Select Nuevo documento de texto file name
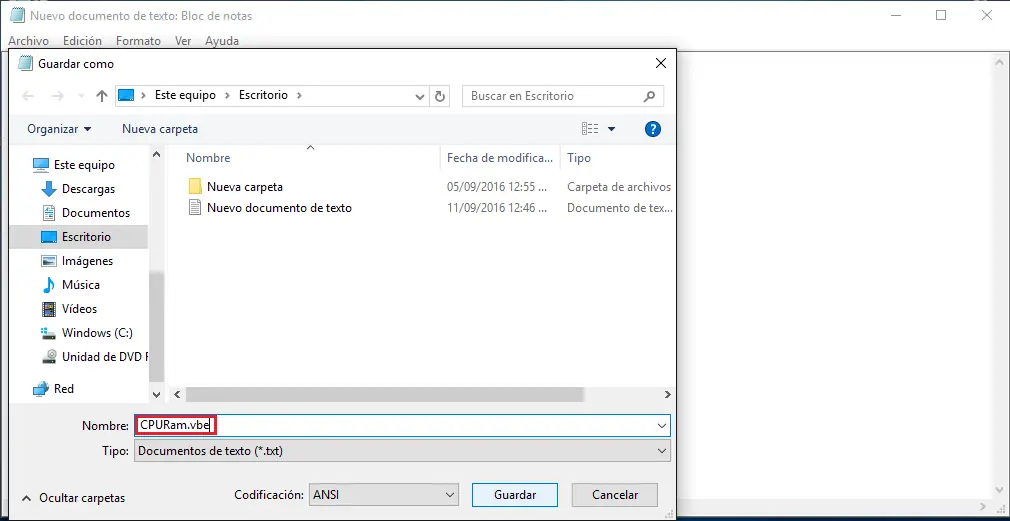The width and height of the screenshot is (1010, 521). (280, 207)
